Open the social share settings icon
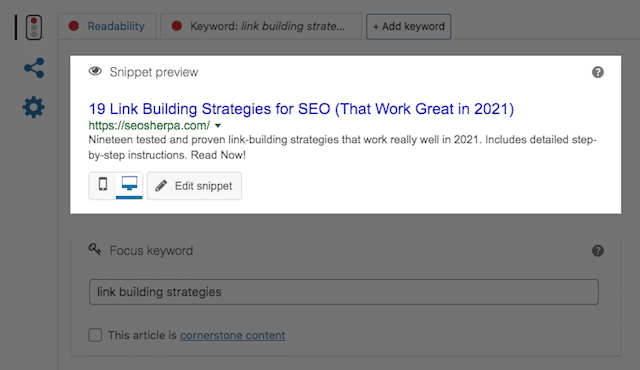The height and width of the screenshot is (370, 640). click(x=34, y=68)
